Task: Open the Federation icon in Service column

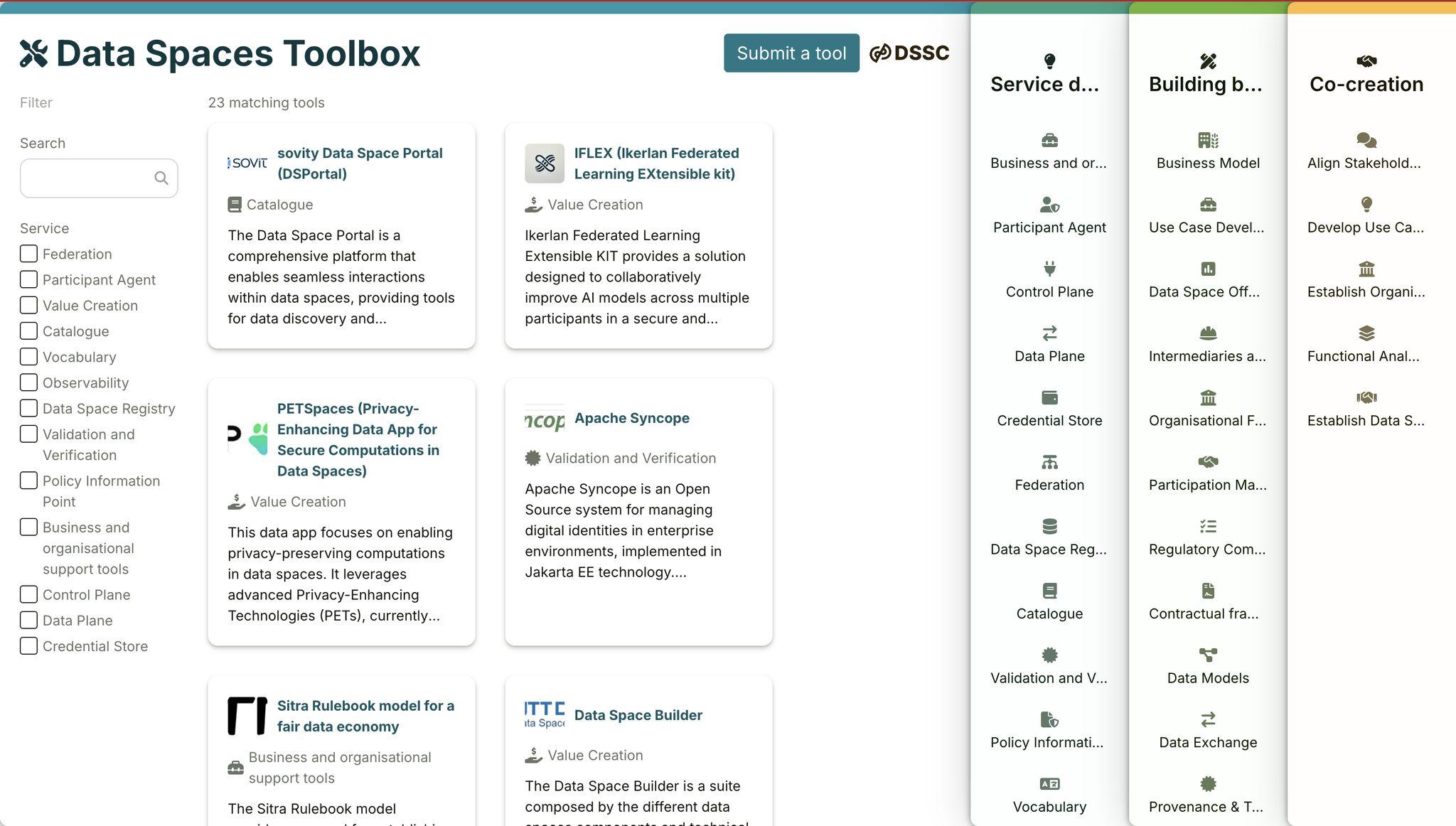Action: point(1049,462)
